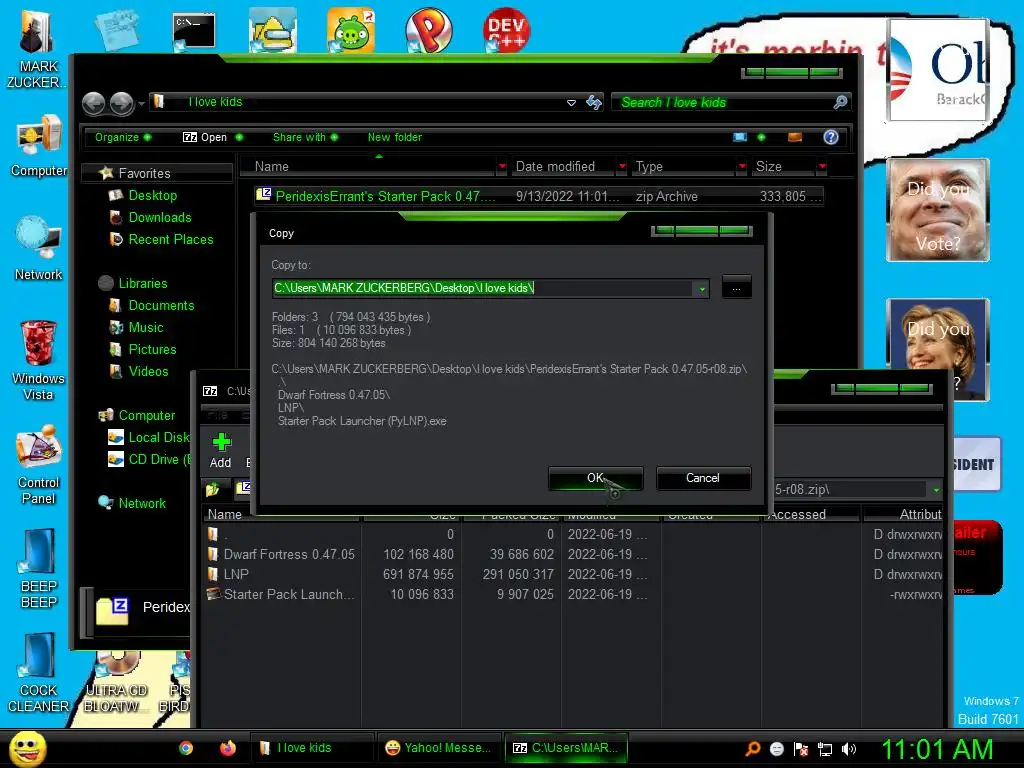Click the refresh button beside address bar
This screenshot has width=1024, height=768.
pos(594,103)
